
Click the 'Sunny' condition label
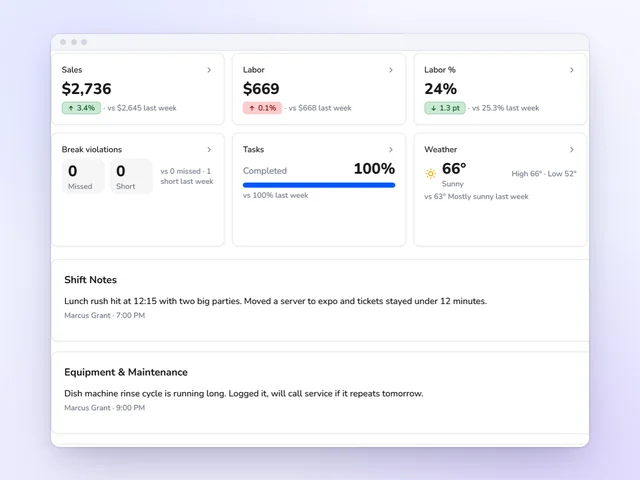[453, 184]
